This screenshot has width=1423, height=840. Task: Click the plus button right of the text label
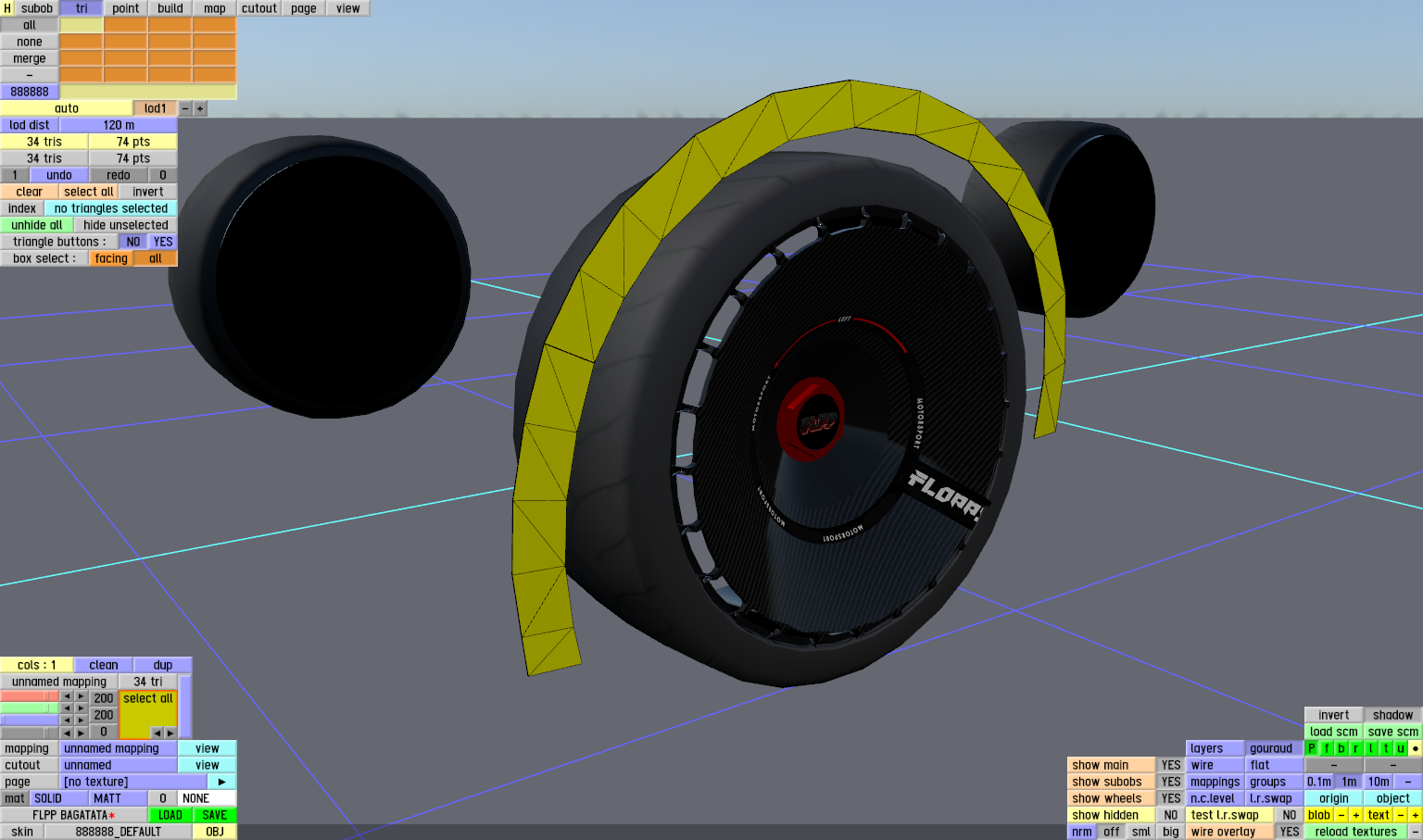[1416, 815]
